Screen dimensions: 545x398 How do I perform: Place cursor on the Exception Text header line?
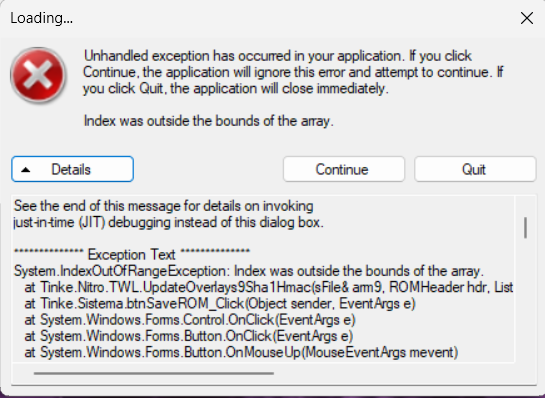pyautogui.click(x=132, y=255)
